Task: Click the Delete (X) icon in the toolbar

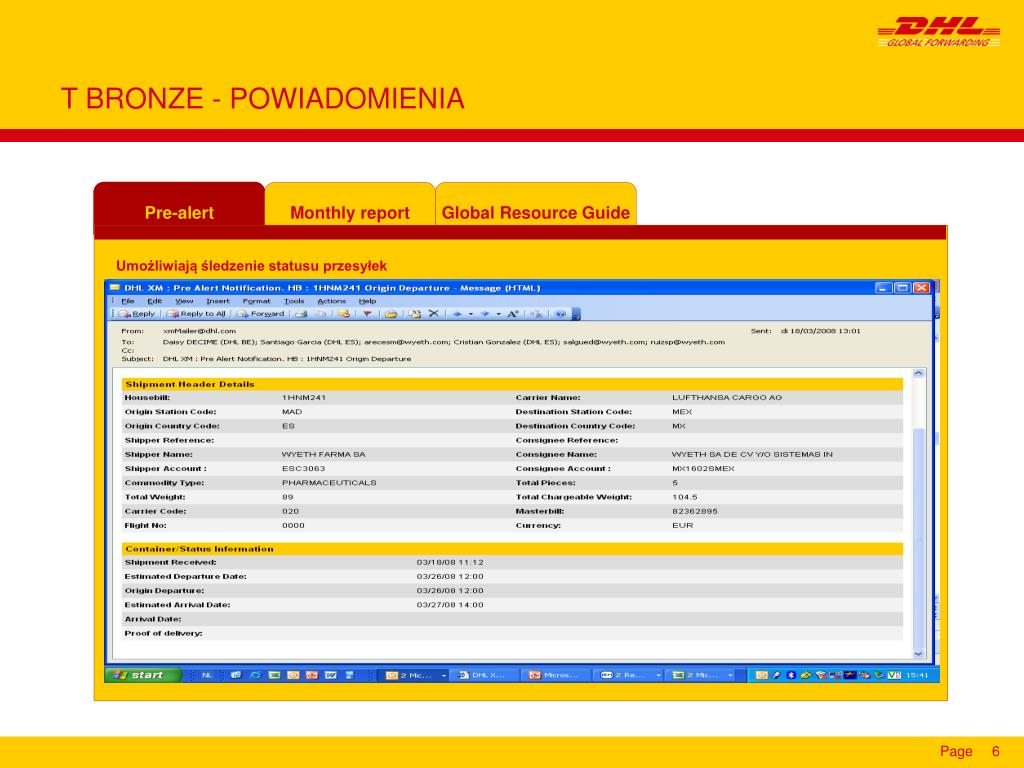Action: [434, 314]
